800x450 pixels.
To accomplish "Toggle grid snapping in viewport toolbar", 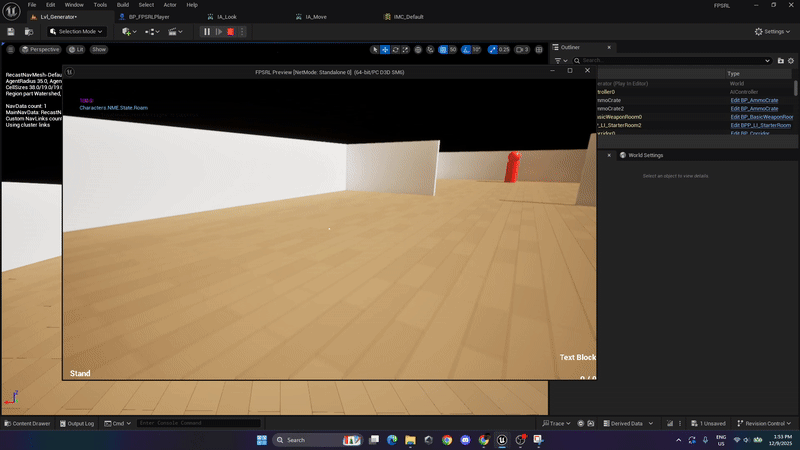I will click(x=441, y=49).
